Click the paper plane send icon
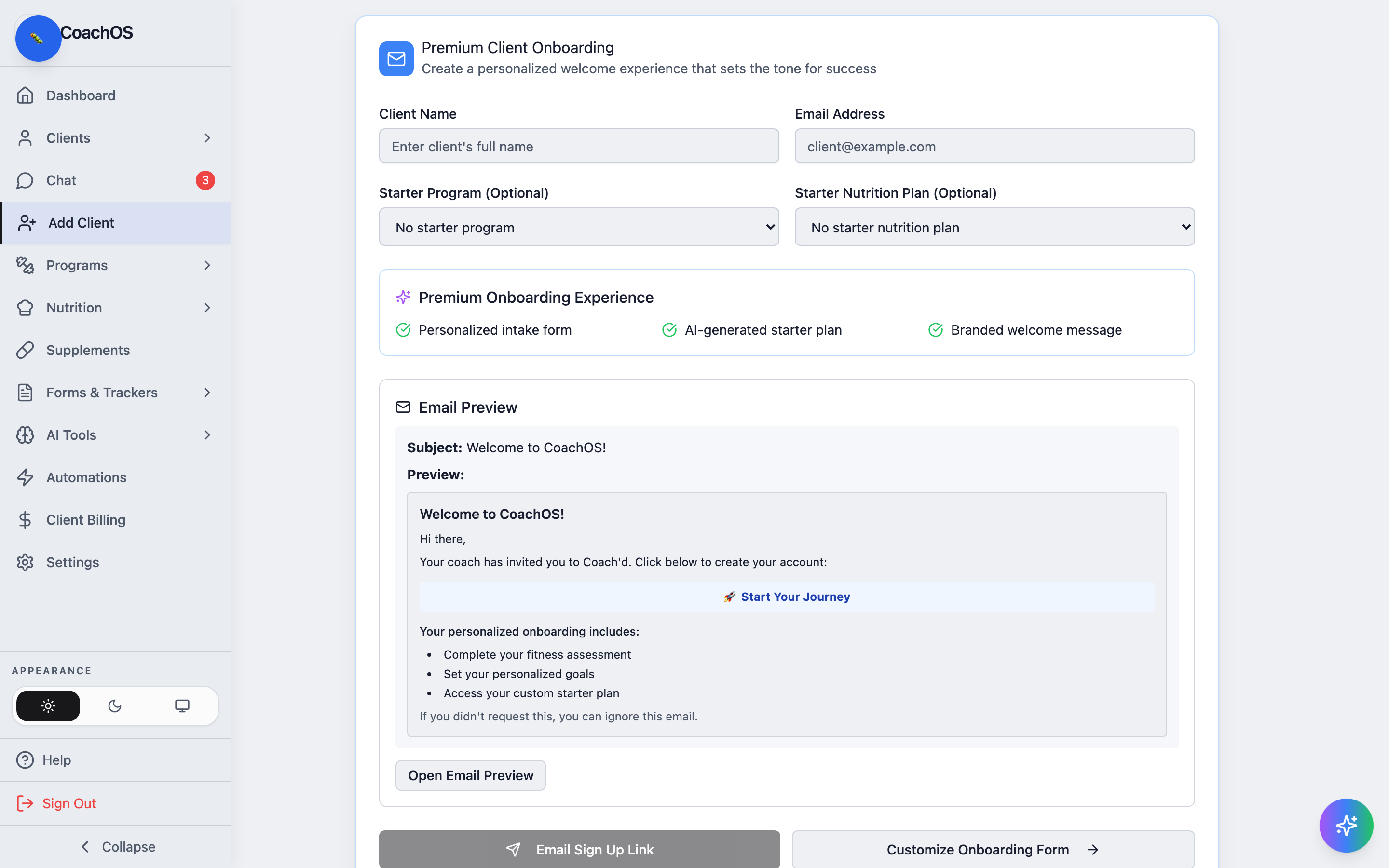This screenshot has width=1389, height=868. pyautogui.click(x=513, y=850)
